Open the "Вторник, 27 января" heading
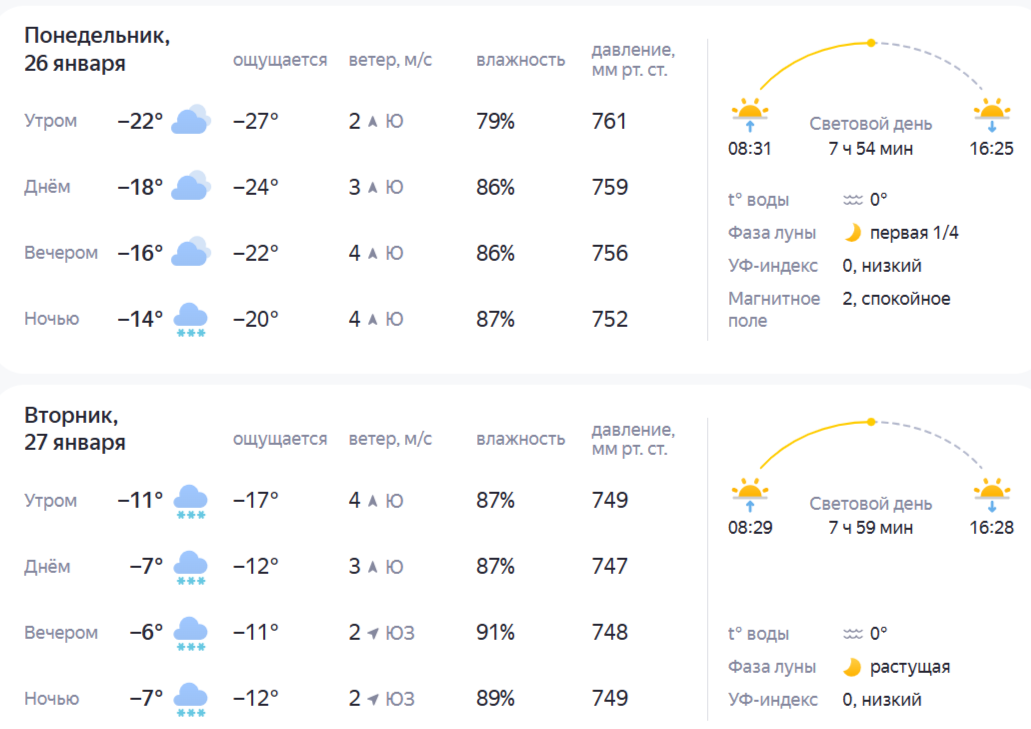Screen dimensions: 1031x729 click(76, 428)
